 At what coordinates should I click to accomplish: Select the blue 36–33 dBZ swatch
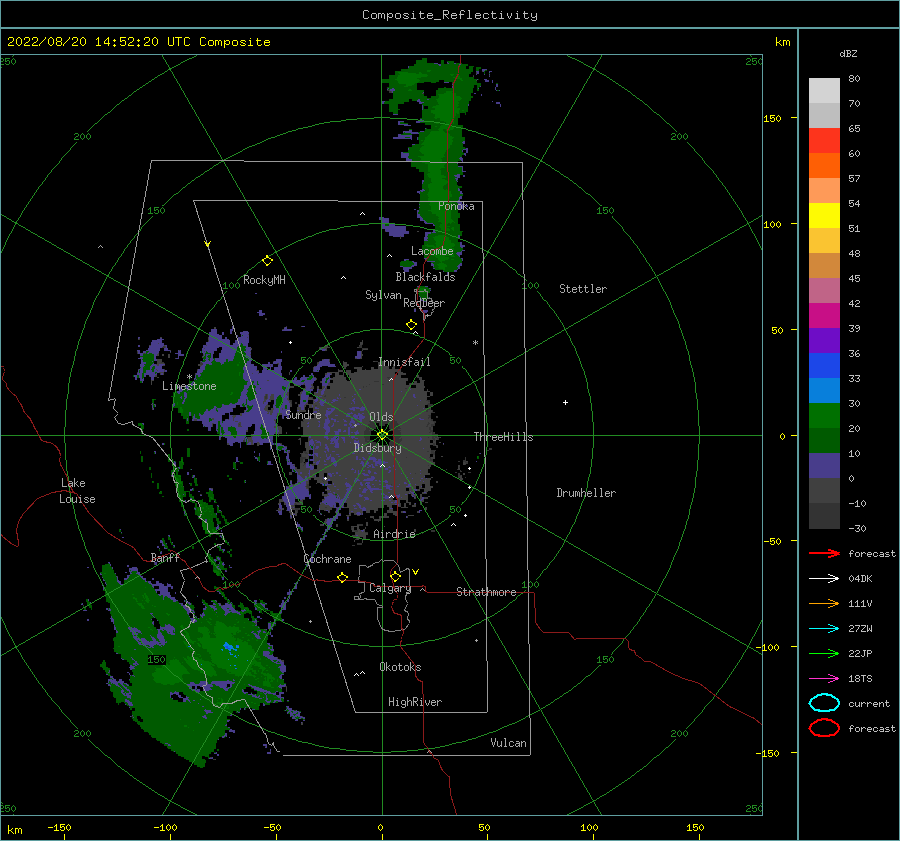(824, 366)
